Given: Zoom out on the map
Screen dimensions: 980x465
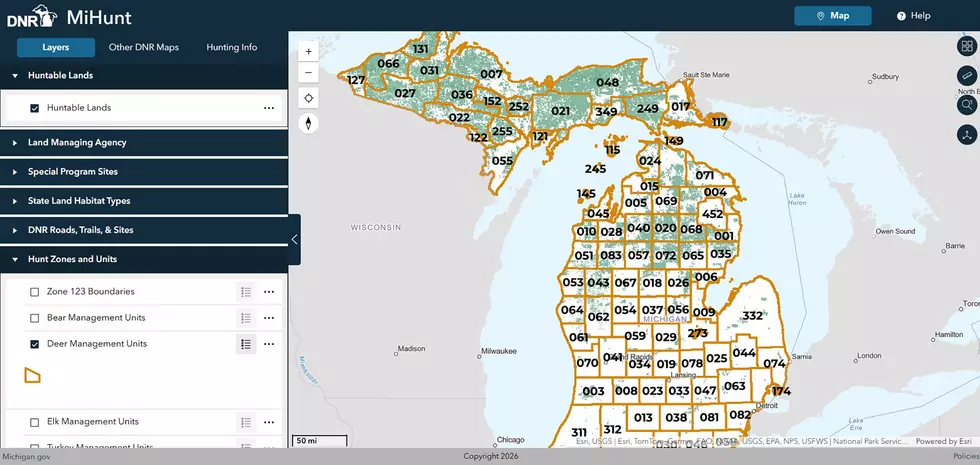Looking at the screenshot, I should [x=308, y=72].
